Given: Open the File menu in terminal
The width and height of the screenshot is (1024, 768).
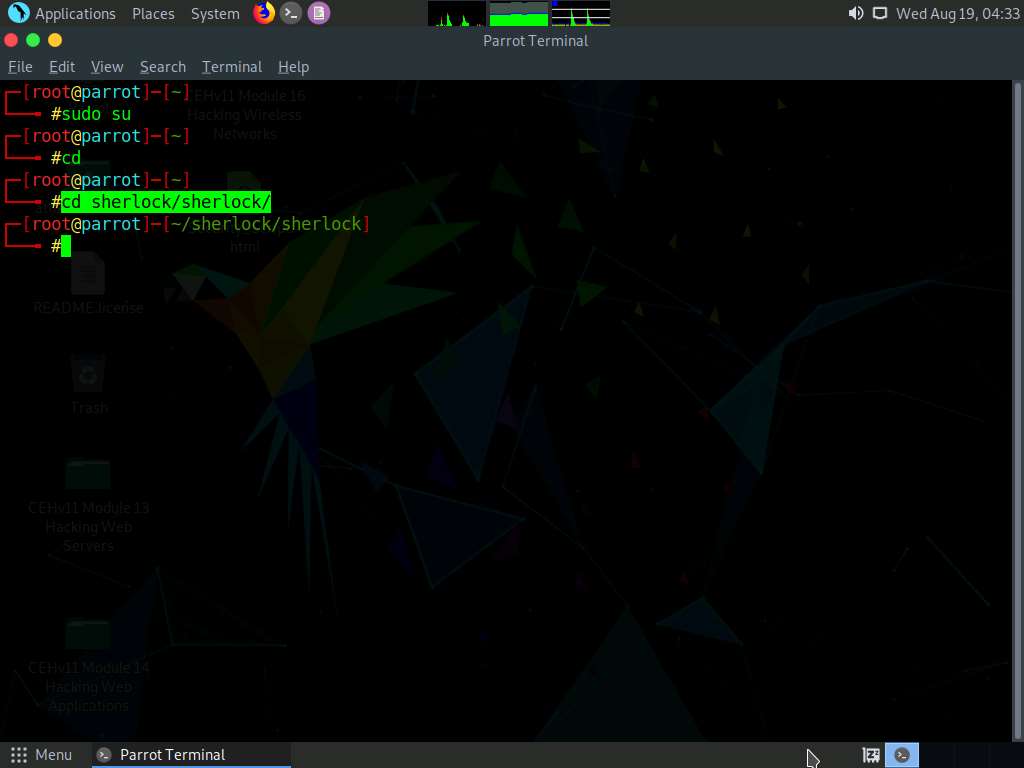Looking at the screenshot, I should (20, 67).
